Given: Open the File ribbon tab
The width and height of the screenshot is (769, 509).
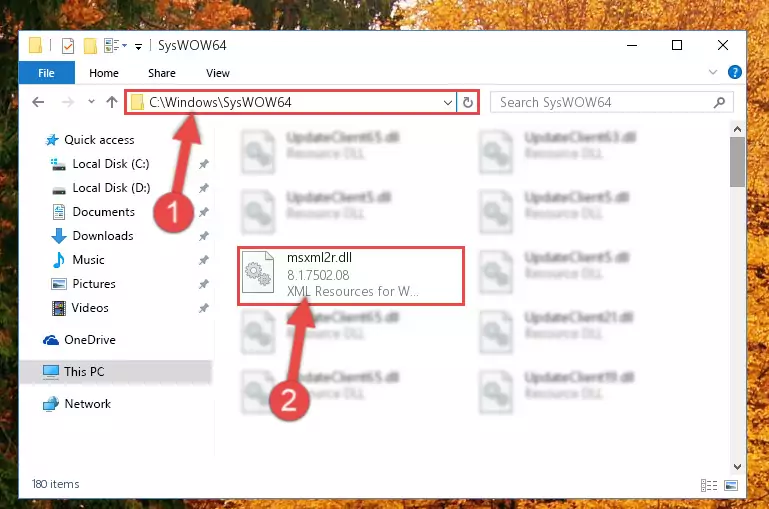Looking at the screenshot, I should click(x=47, y=73).
